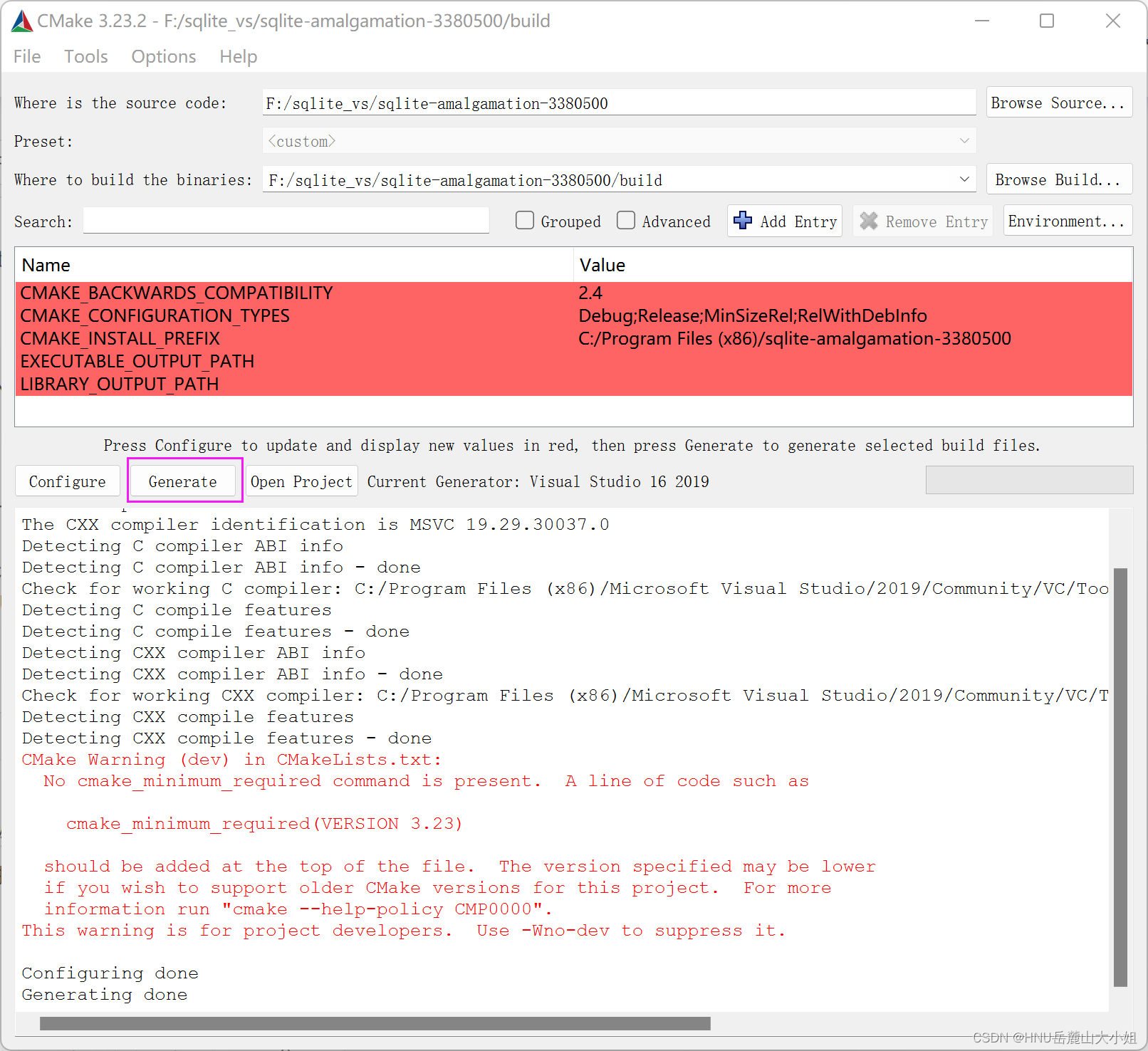Viewport: 1148px width, 1051px height.
Task: Open the Help menu
Action: [x=239, y=56]
